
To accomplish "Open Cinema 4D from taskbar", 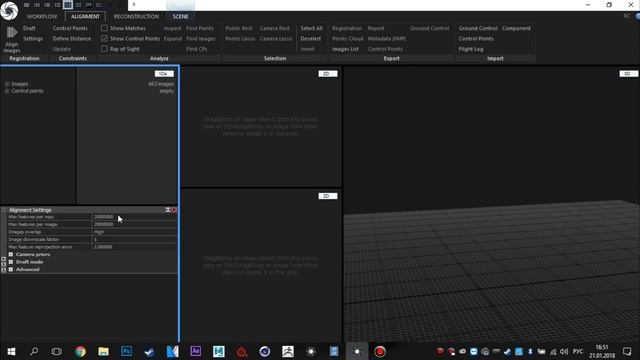I will [x=264, y=351].
